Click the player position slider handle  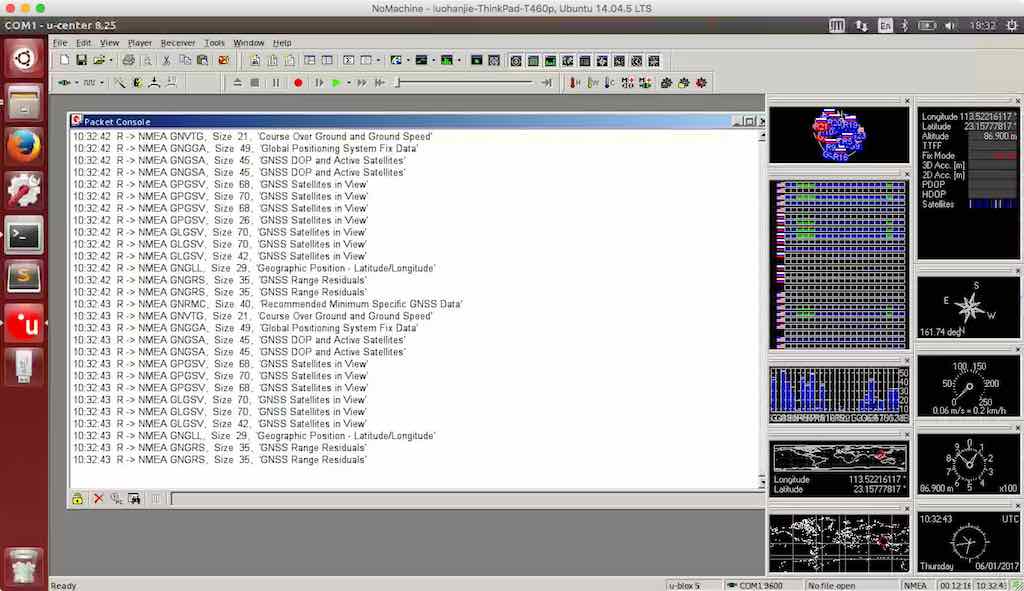[x=398, y=83]
